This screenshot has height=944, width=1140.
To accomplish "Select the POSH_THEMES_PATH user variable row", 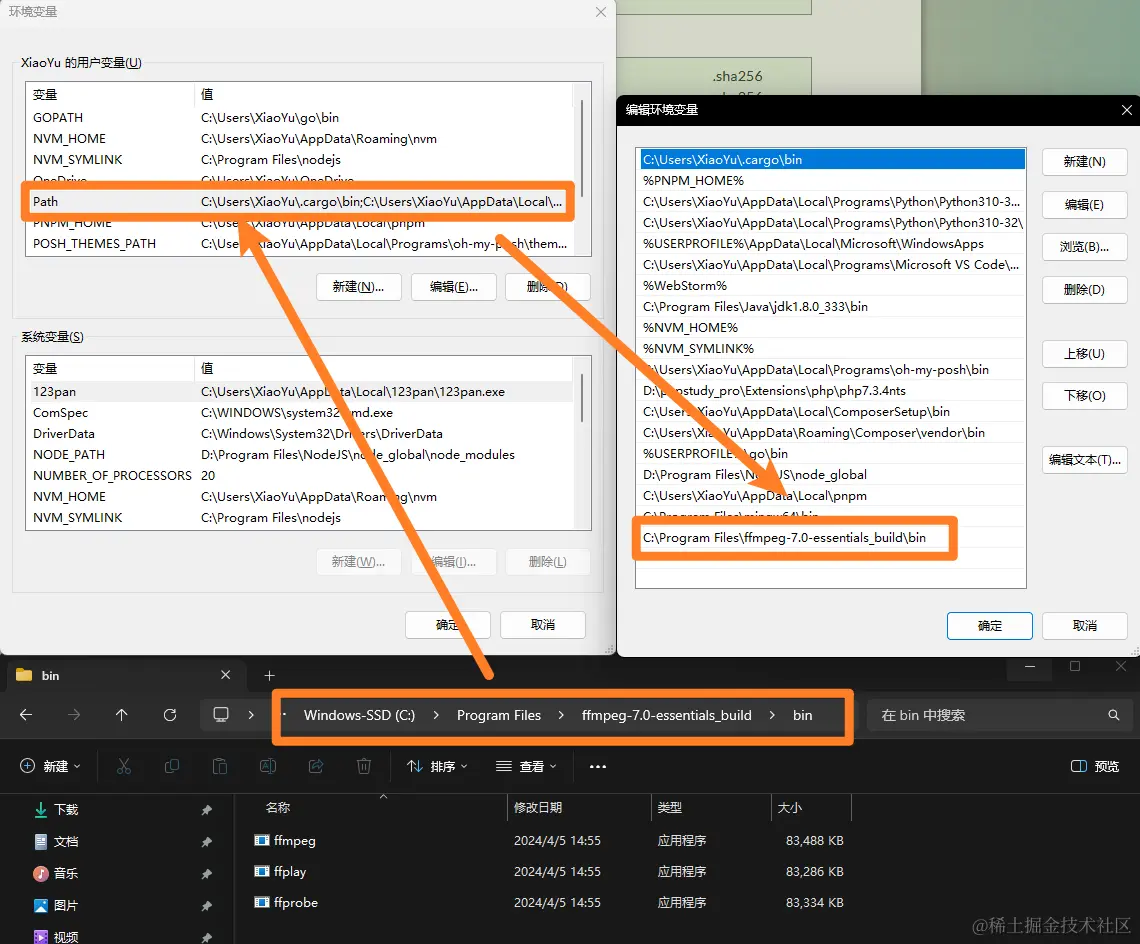I will tap(299, 244).
